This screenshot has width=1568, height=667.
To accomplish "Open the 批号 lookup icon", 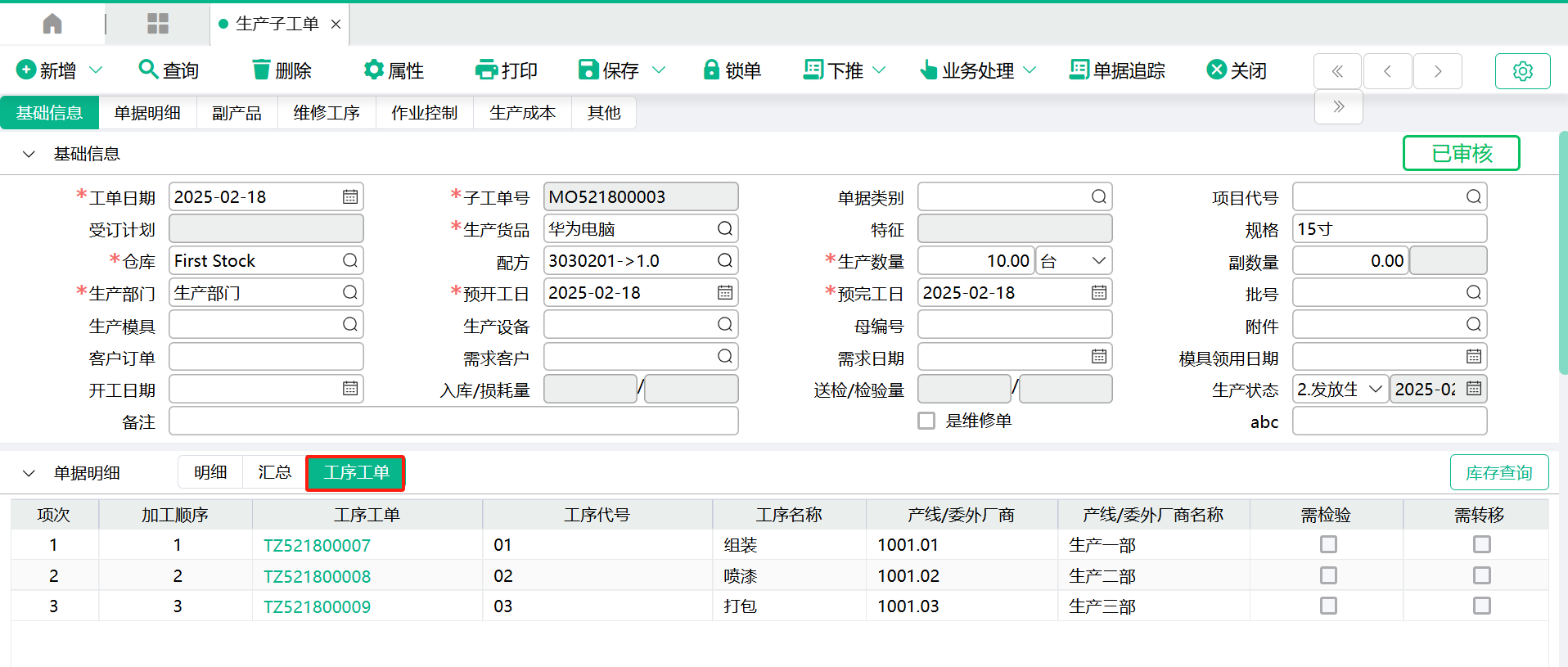I will click(1474, 292).
